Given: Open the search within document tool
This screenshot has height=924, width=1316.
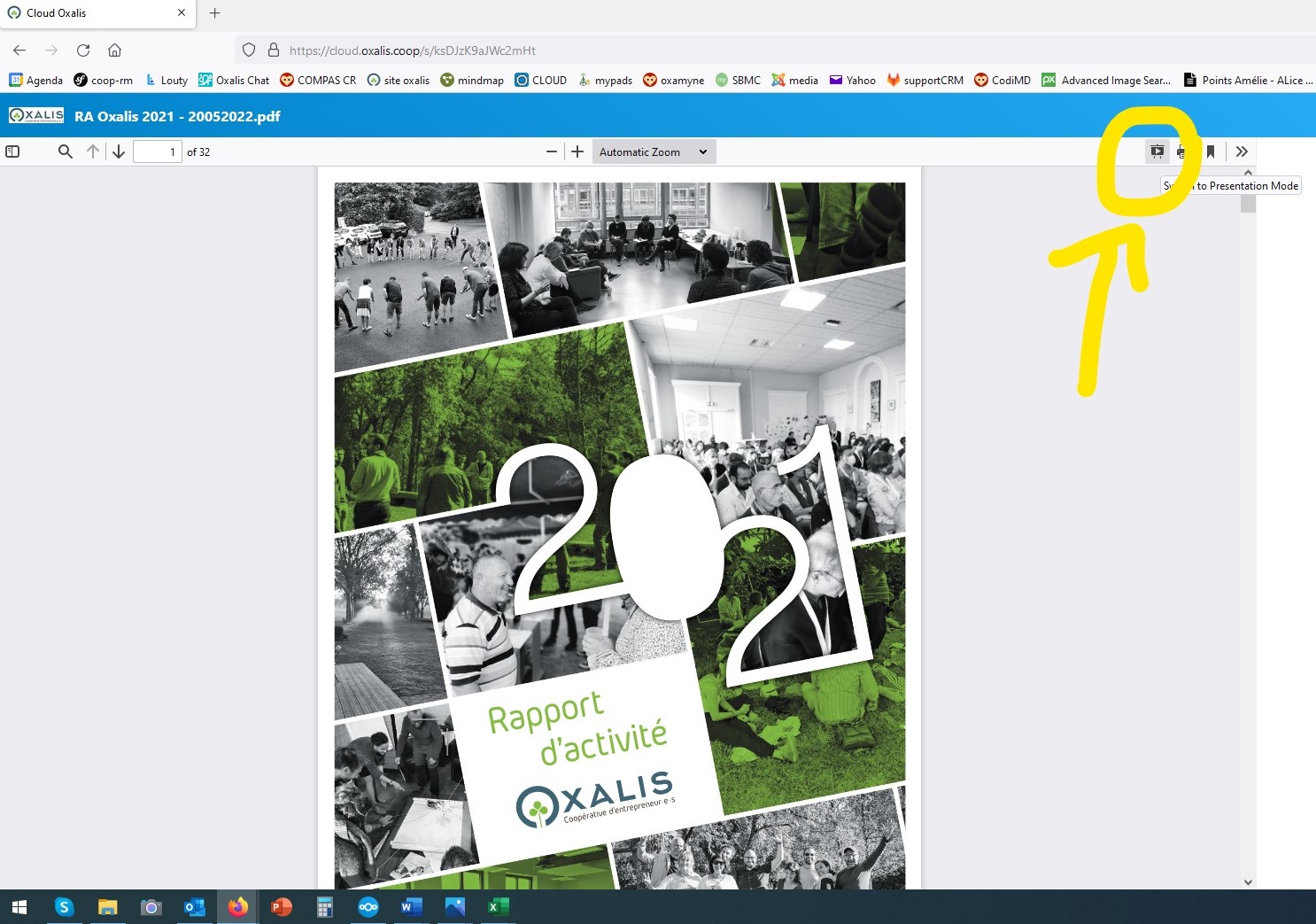Looking at the screenshot, I should (x=65, y=151).
